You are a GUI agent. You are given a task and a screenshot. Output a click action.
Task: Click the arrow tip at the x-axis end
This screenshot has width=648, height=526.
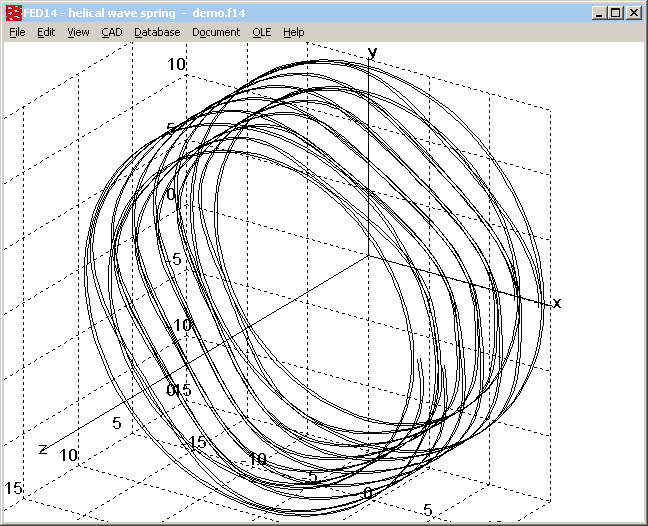[x=548, y=301]
